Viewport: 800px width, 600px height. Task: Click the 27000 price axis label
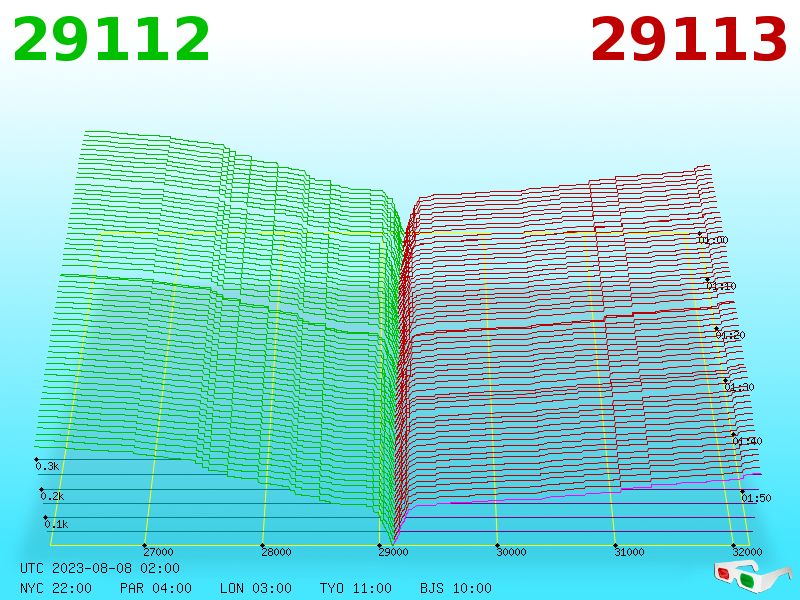[158, 552]
